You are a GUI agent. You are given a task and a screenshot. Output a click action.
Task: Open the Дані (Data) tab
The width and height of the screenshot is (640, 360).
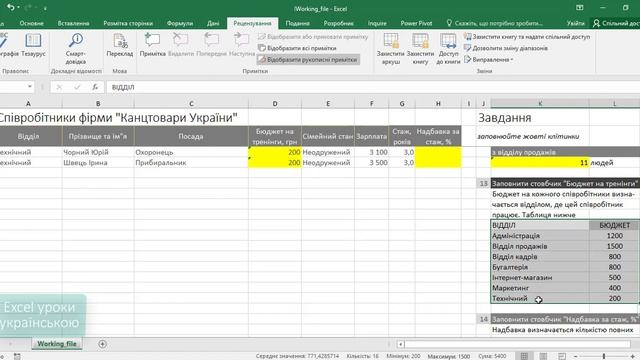pos(213,23)
